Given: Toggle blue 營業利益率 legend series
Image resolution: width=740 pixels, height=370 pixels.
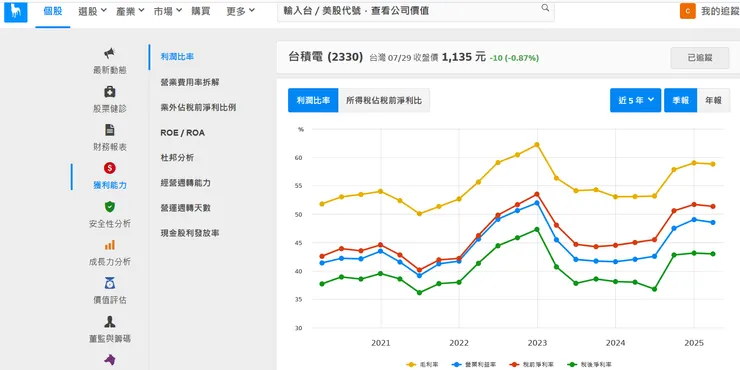Looking at the screenshot, I should pyautogui.click(x=474, y=364).
